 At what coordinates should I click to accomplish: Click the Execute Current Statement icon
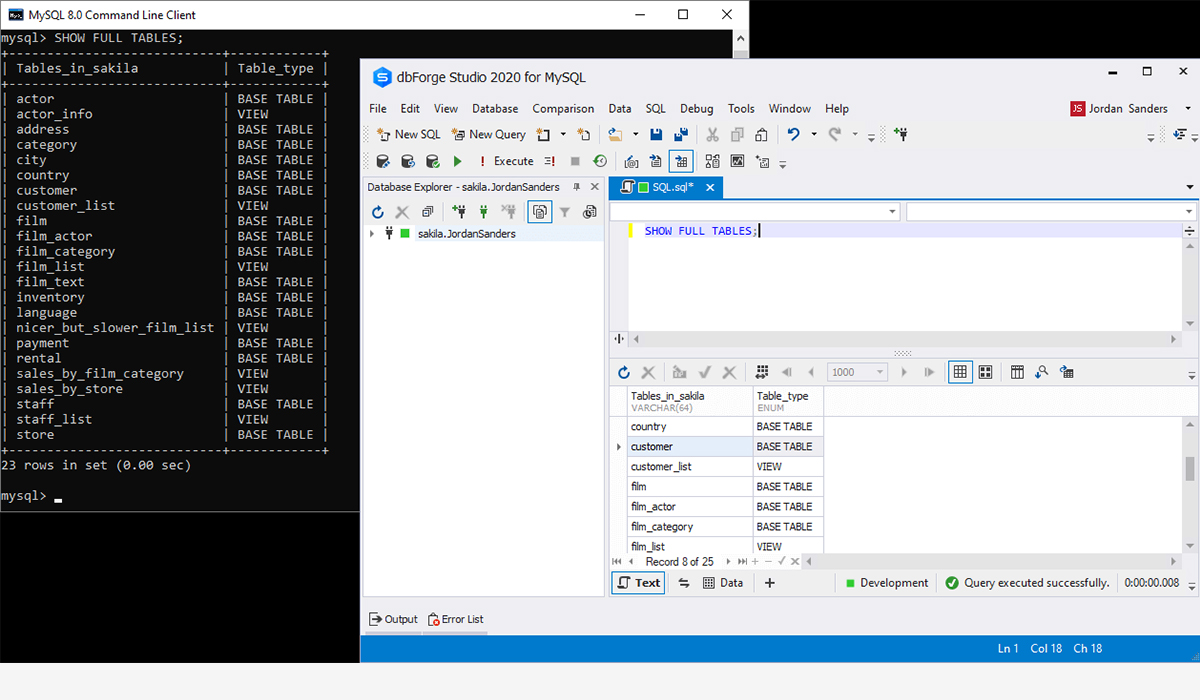coord(550,161)
